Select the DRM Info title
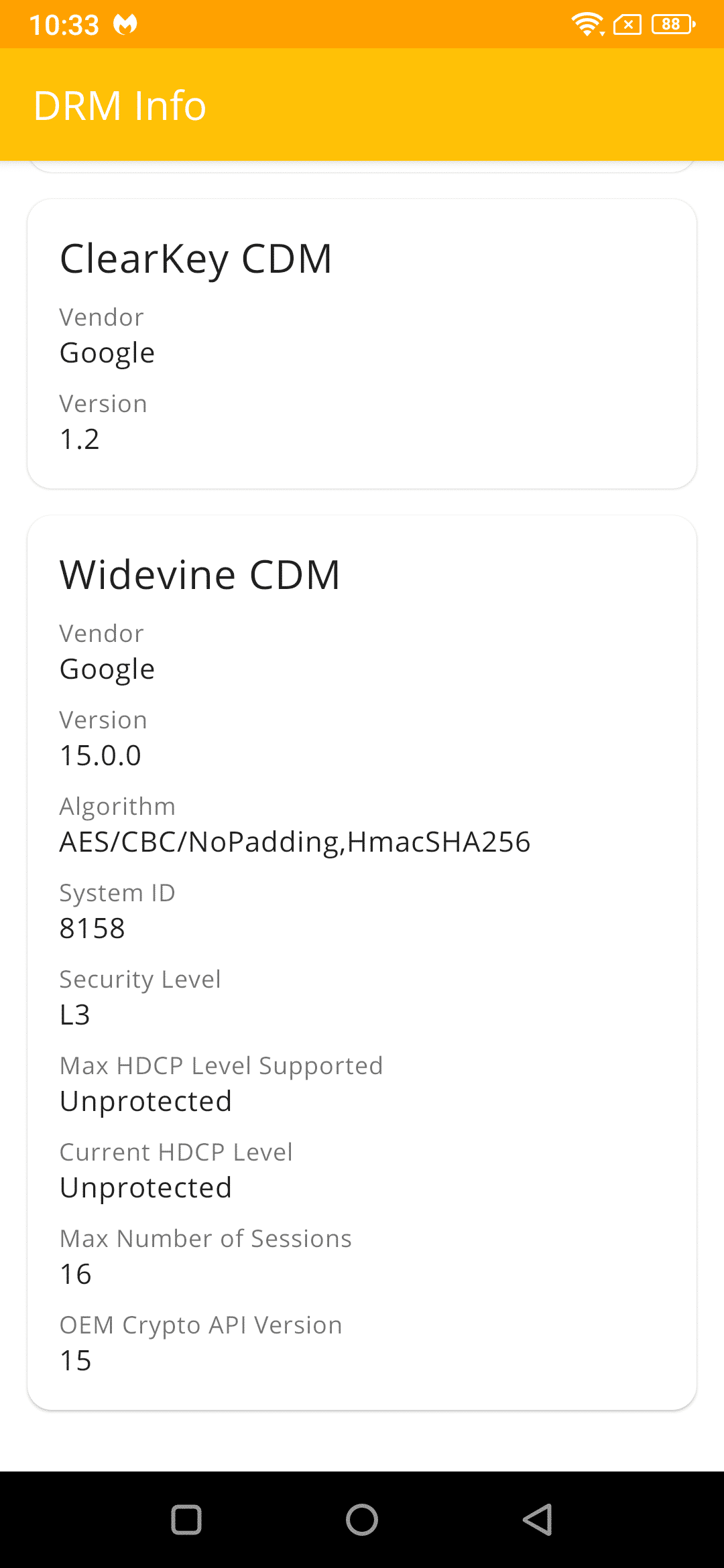Viewport: 724px width, 1568px height. tap(120, 105)
